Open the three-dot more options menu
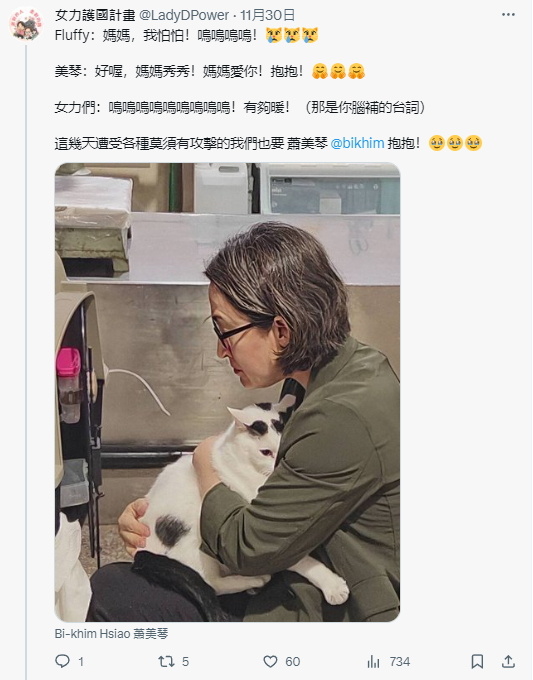Screen dimensions: 533x680 tap(508, 15)
